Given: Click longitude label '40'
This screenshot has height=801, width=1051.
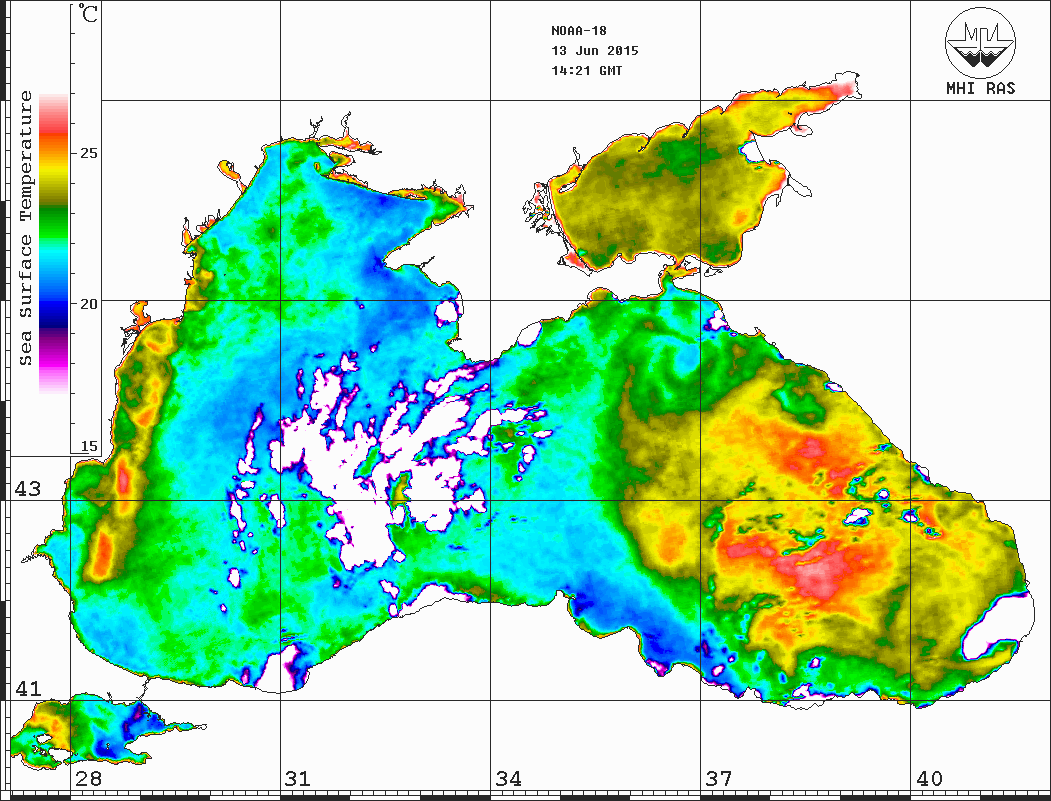Looking at the screenshot, I should click(929, 778).
